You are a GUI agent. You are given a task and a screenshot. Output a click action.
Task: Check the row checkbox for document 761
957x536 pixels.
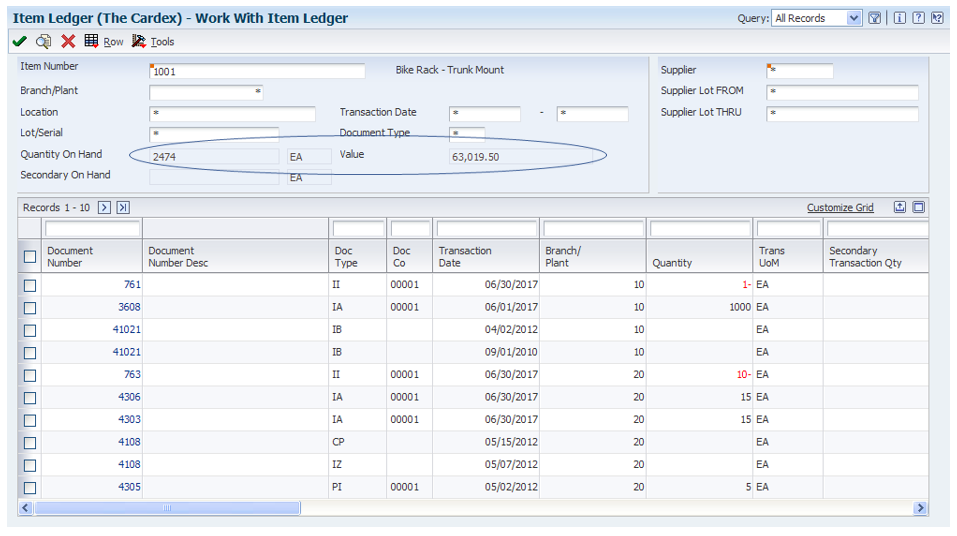29,285
